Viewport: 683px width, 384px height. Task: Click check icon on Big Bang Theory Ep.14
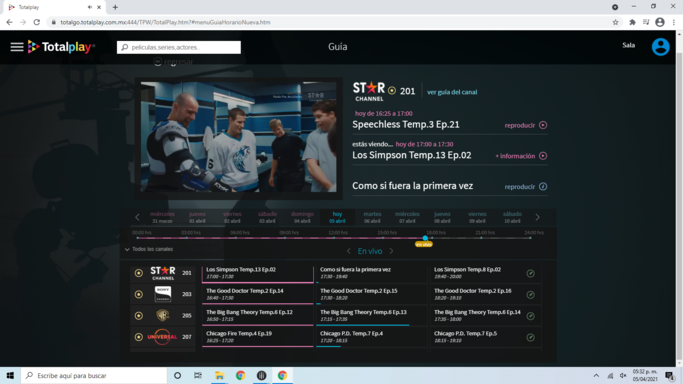pos(531,316)
